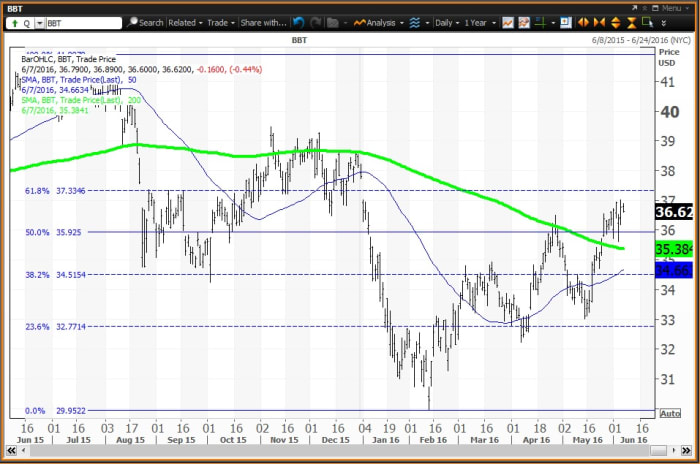
Task: Toggle the Auto scale button
Action: point(668,413)
